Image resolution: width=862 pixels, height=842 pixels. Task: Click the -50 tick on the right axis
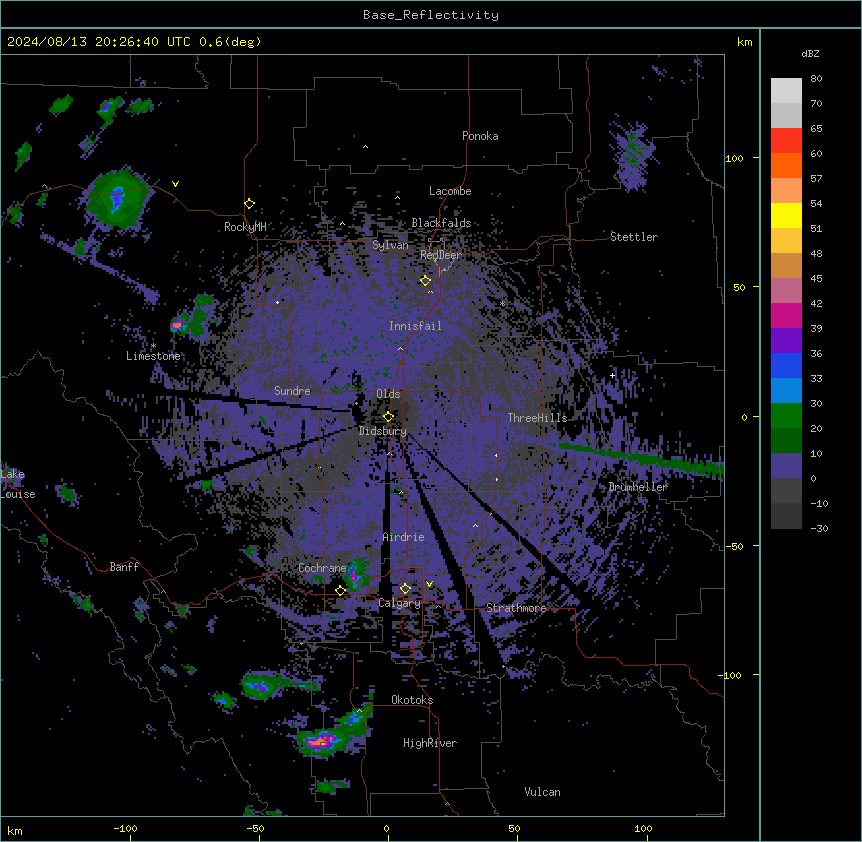click(x=734, y=546)
